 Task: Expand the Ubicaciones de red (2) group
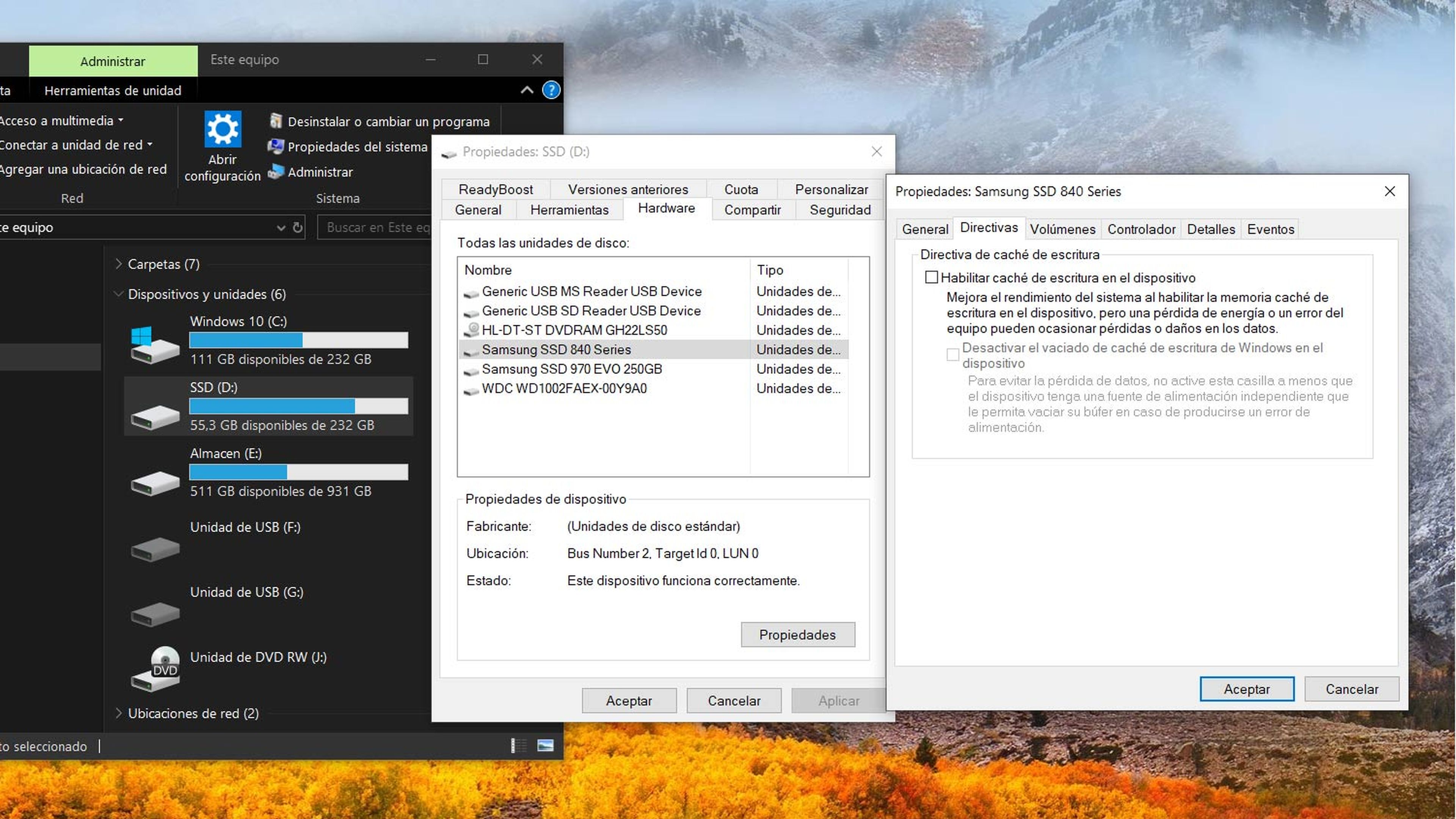coord(119,713)
